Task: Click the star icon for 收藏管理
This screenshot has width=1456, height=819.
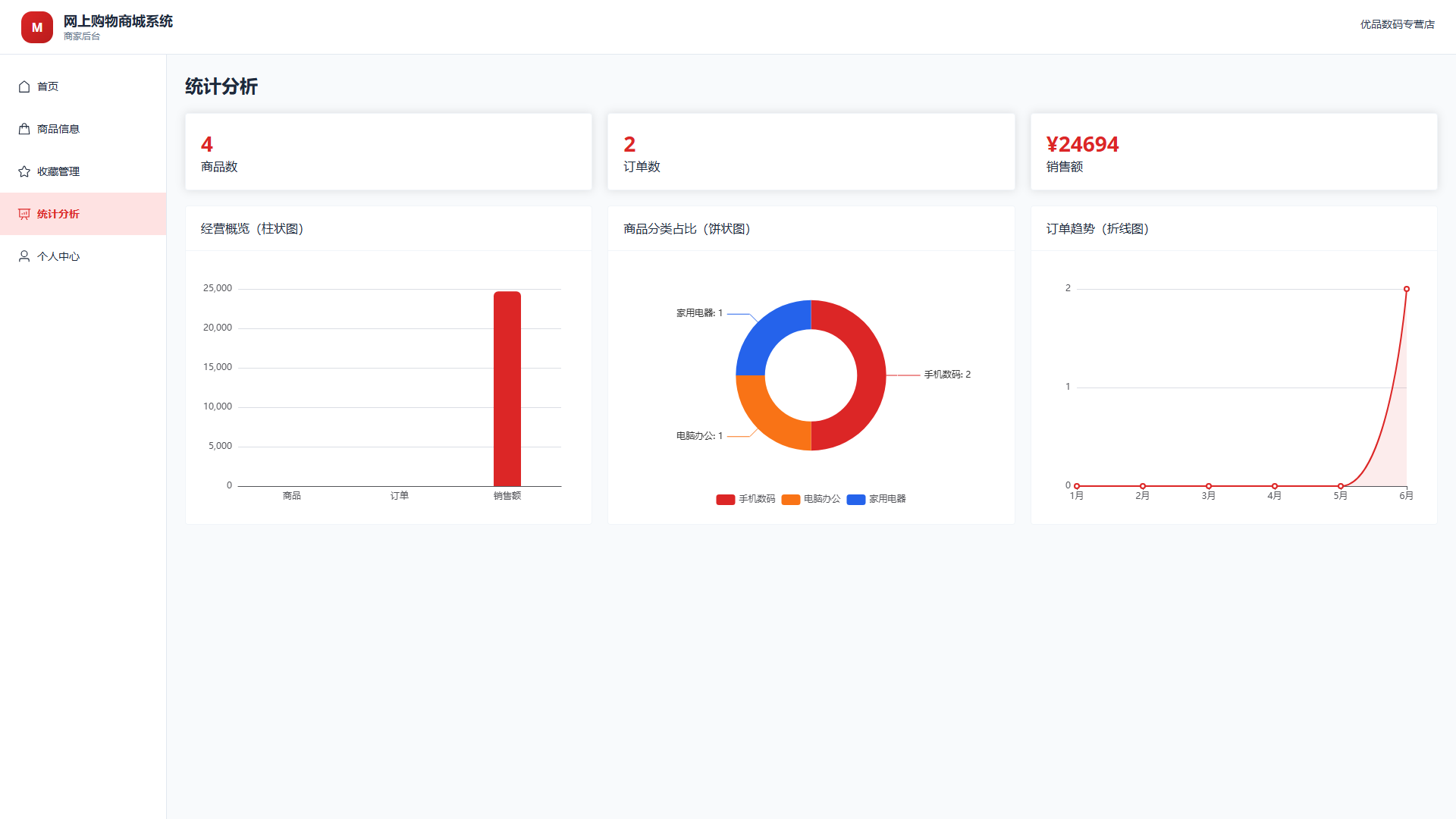Action: (24, 171)
